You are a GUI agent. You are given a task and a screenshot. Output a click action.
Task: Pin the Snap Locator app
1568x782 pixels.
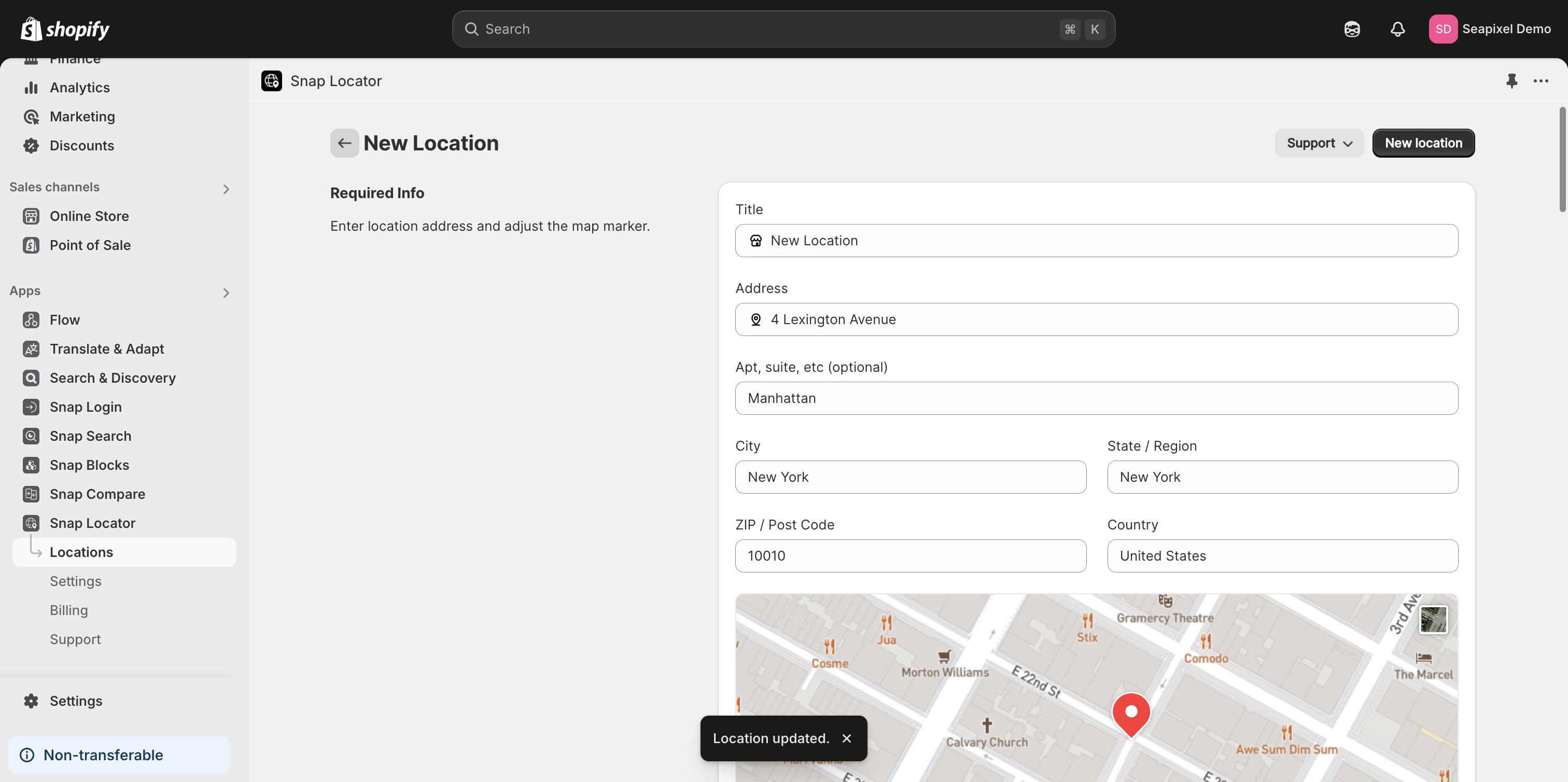click(1511, 81)
